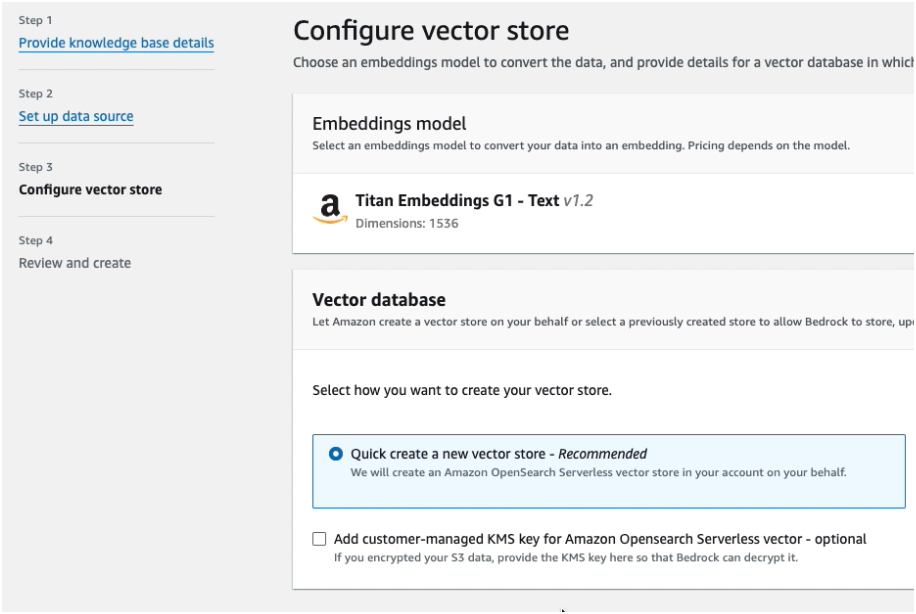Click the Quick create option card description
The image size is (916, 614).
tap(598, 472)
